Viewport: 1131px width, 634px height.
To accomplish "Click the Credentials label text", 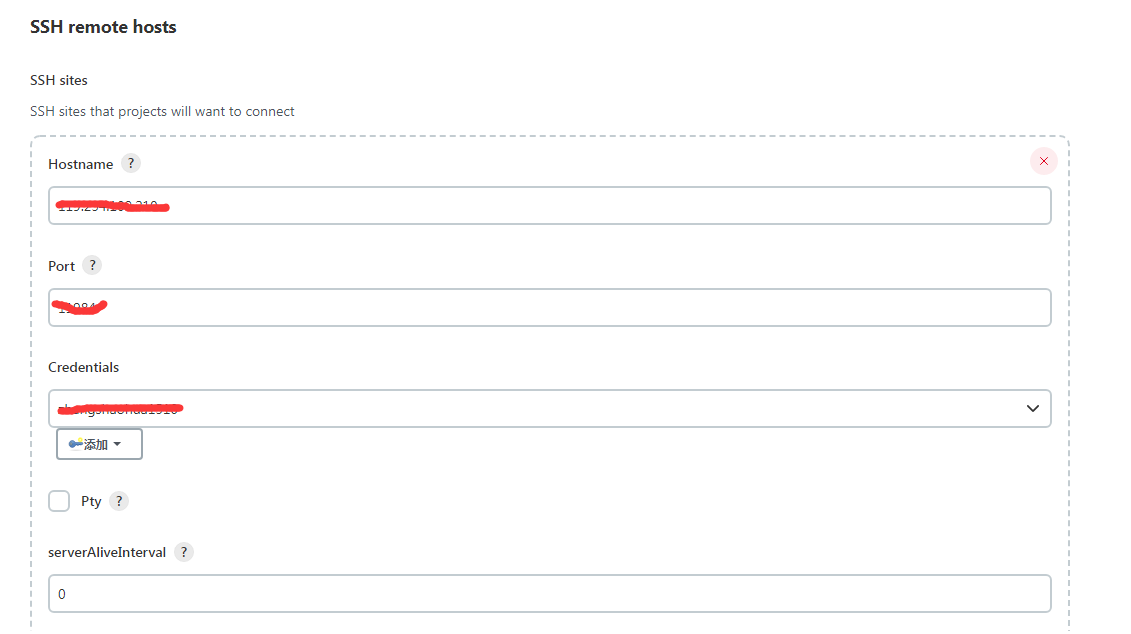I will point(83,367).
